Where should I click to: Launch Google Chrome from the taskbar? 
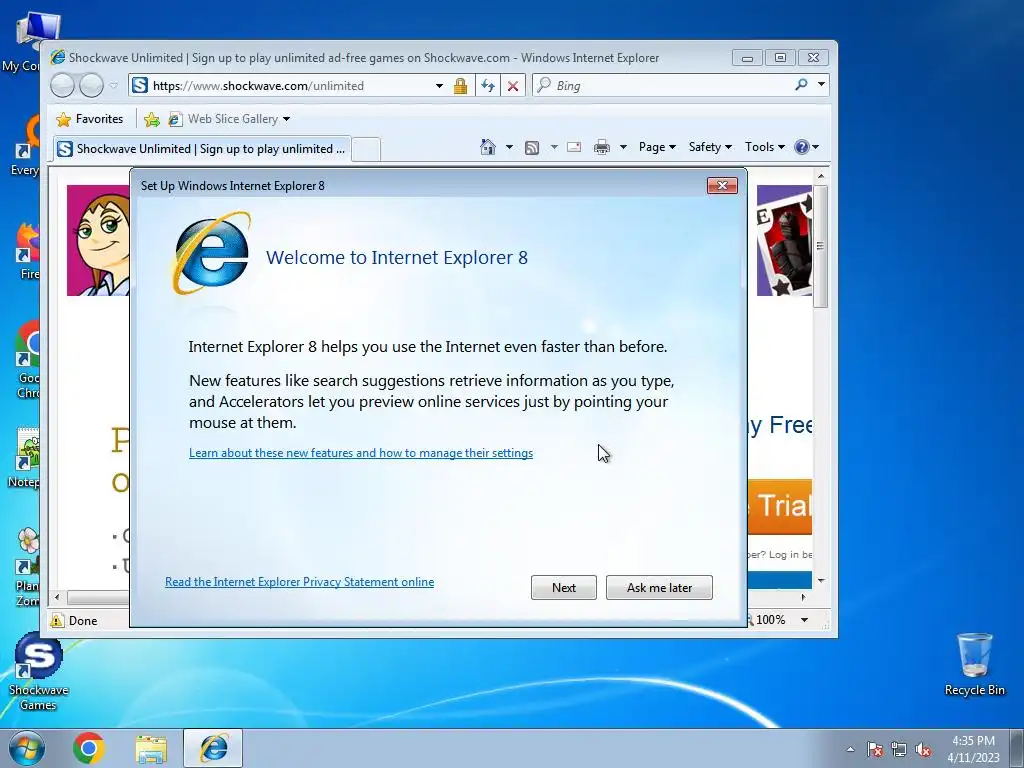pyautogui.click(x=89, y=748)
